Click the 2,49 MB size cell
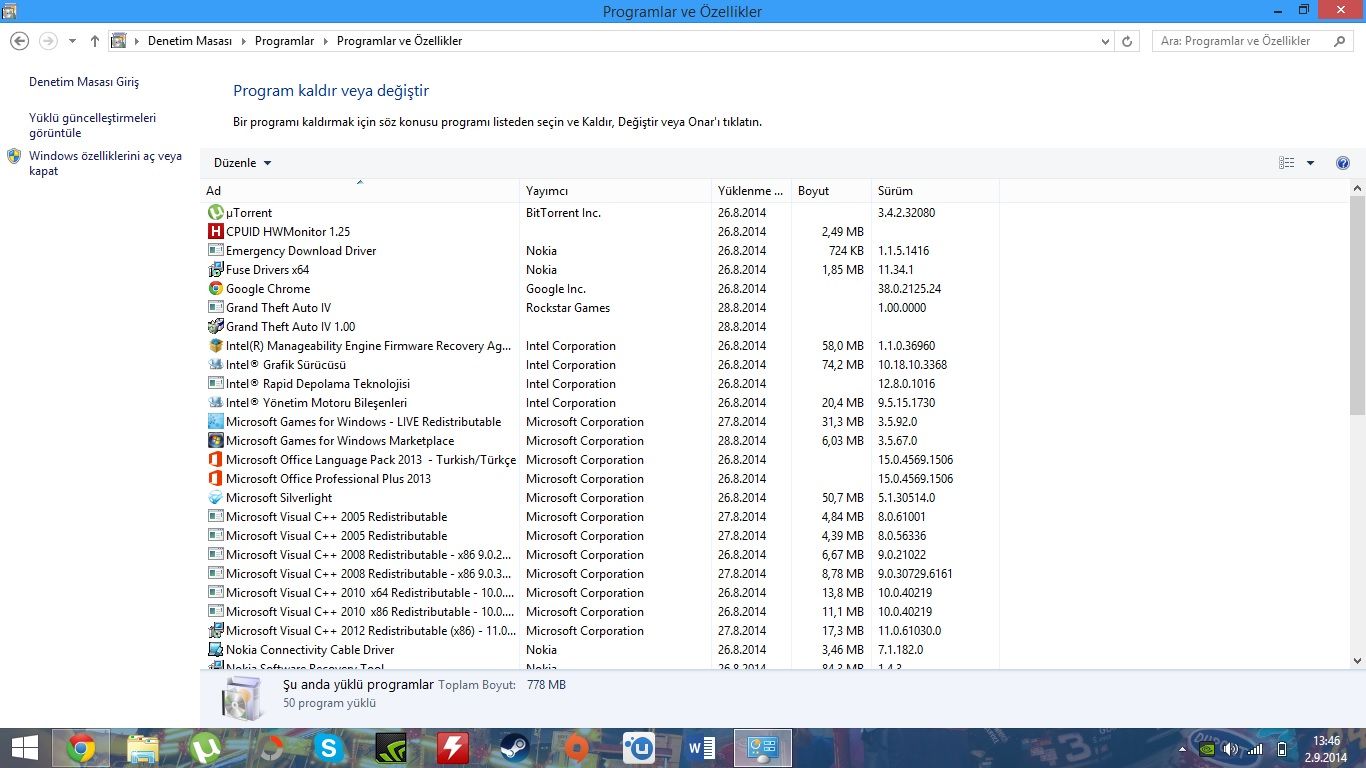The height and width of the screenshot is (768, 1366). click(x=841, y=232)
